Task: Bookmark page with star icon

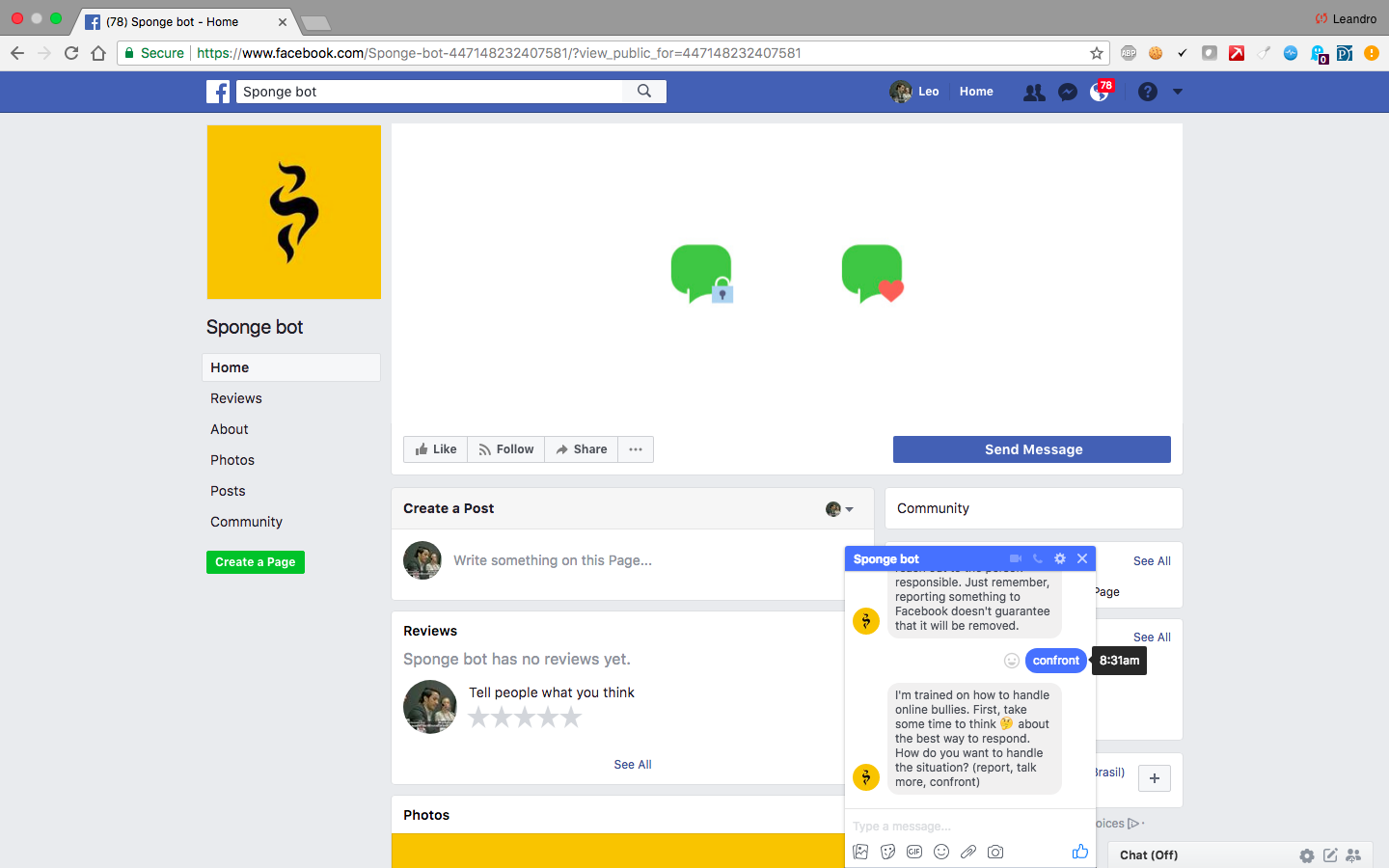Action: tap(1097, 53)
